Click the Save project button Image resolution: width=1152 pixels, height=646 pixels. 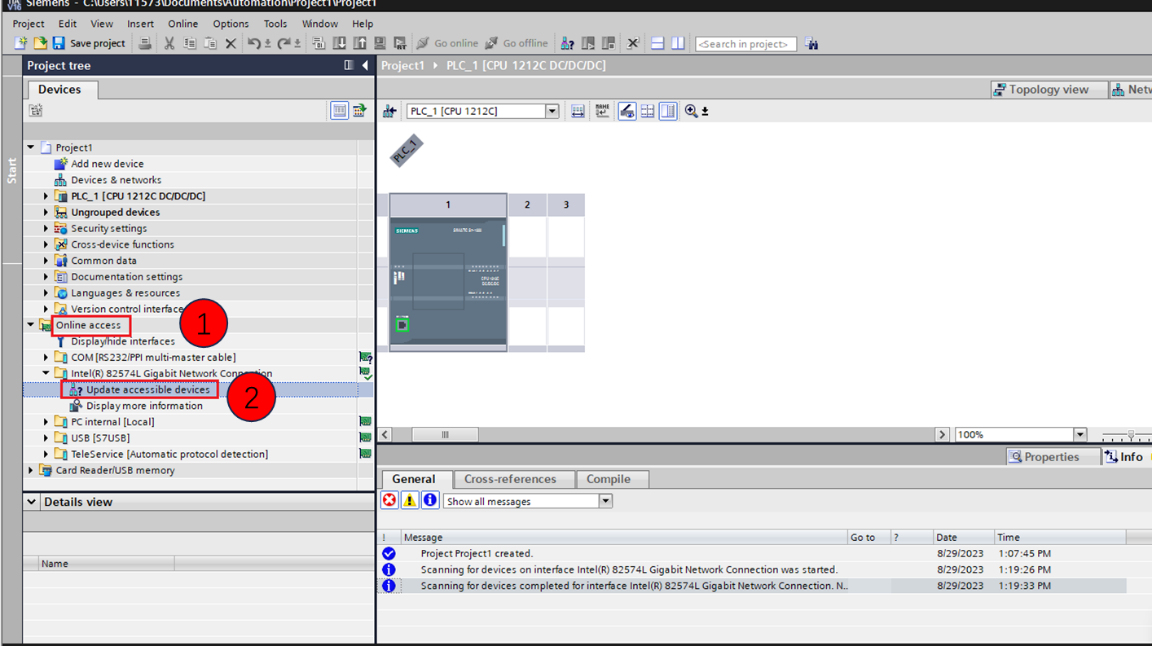(x=89, y=43)
